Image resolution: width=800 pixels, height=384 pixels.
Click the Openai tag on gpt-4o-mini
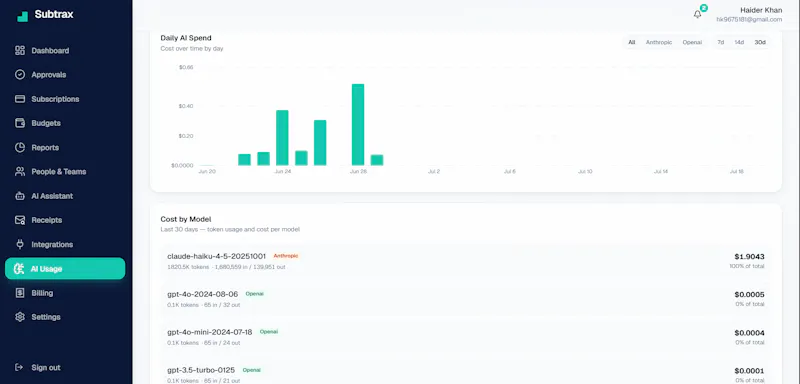(x=269, y=331)
